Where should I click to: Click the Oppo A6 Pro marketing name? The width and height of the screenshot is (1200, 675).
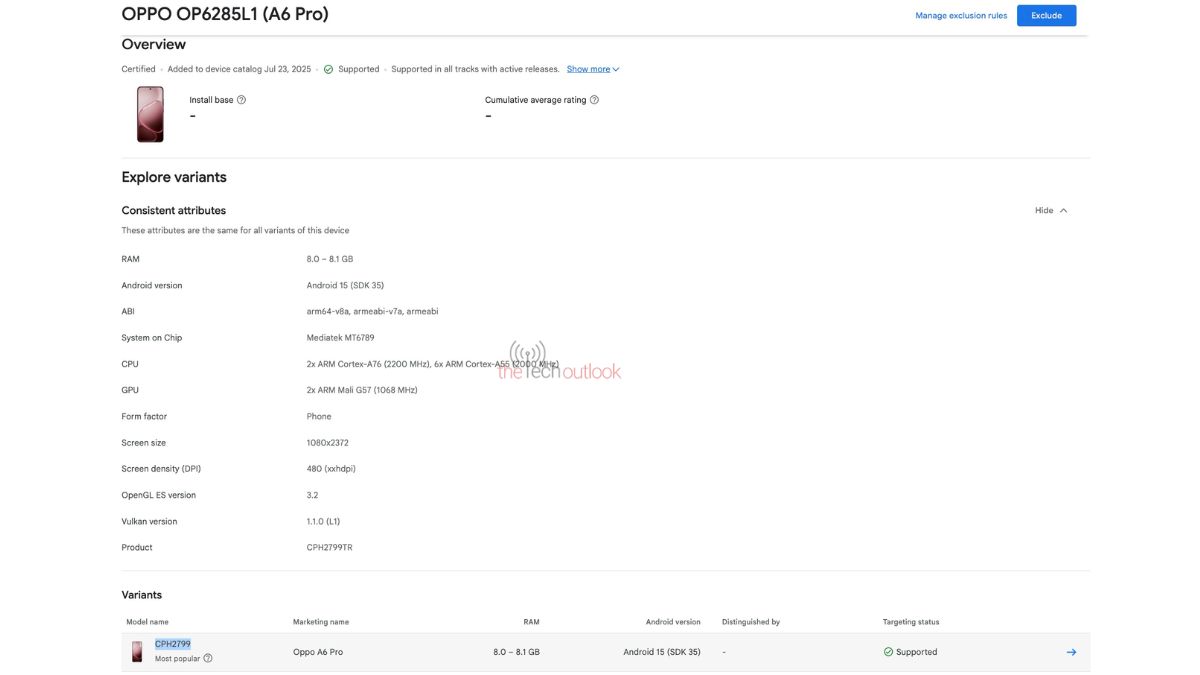318,652
